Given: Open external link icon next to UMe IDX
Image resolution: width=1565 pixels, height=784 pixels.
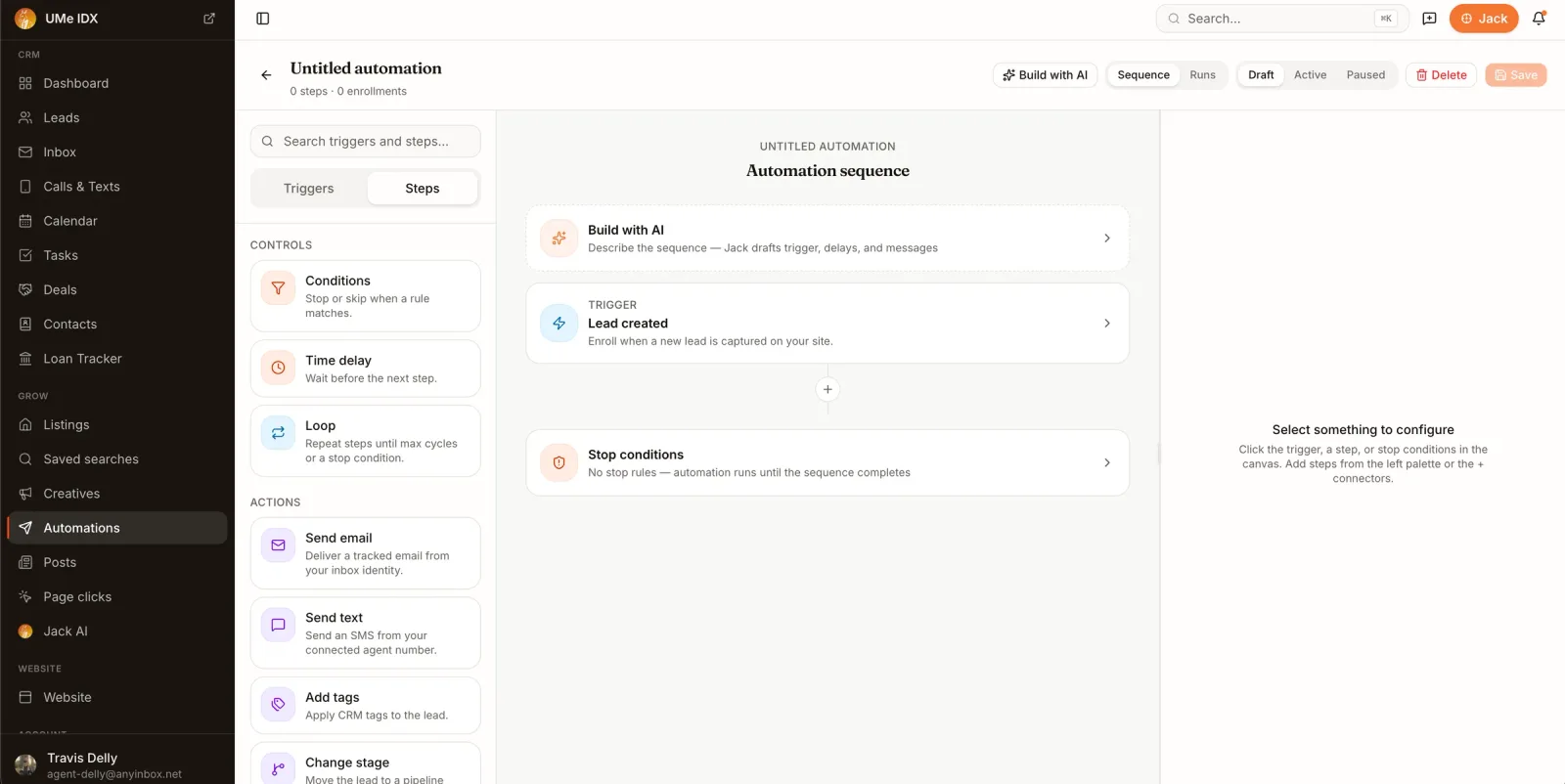Looking at the screenshot, I should click(x=209, y=19).
